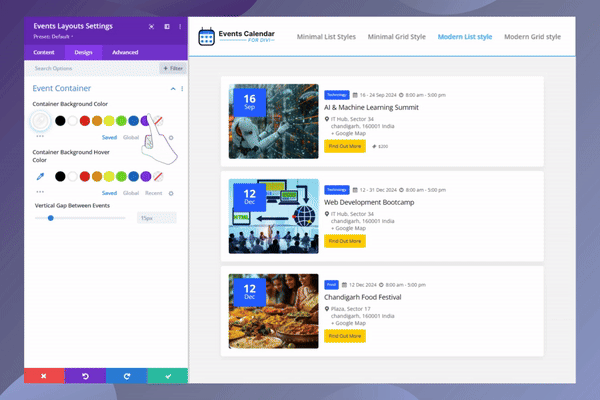The image size is (600, 400).
Task: Open Web Development Bootcamp title link
Action: 369,202
